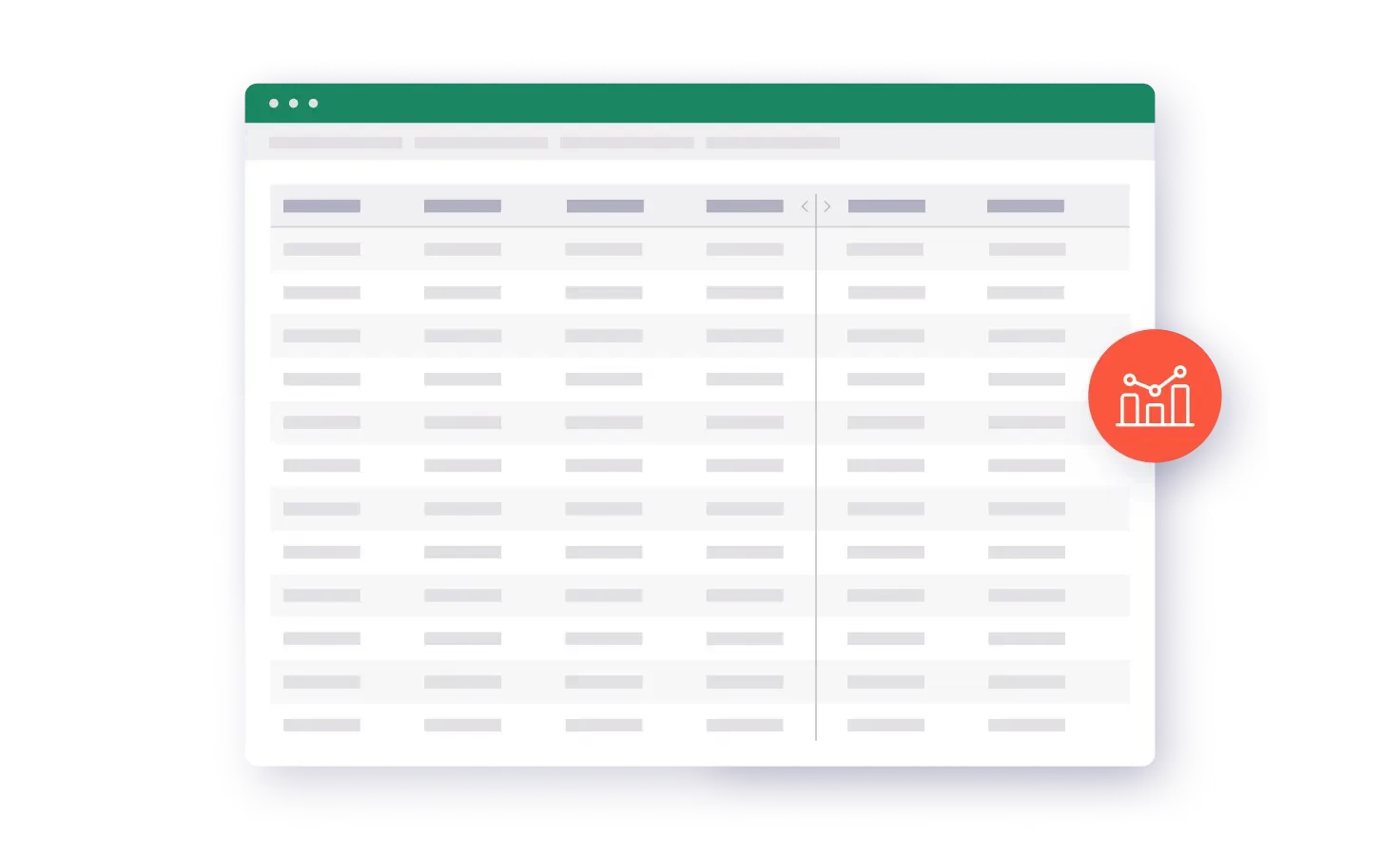1400x856 pixels.
Task: Click the orange chart analytics icon
Action: click(1155, 396)
